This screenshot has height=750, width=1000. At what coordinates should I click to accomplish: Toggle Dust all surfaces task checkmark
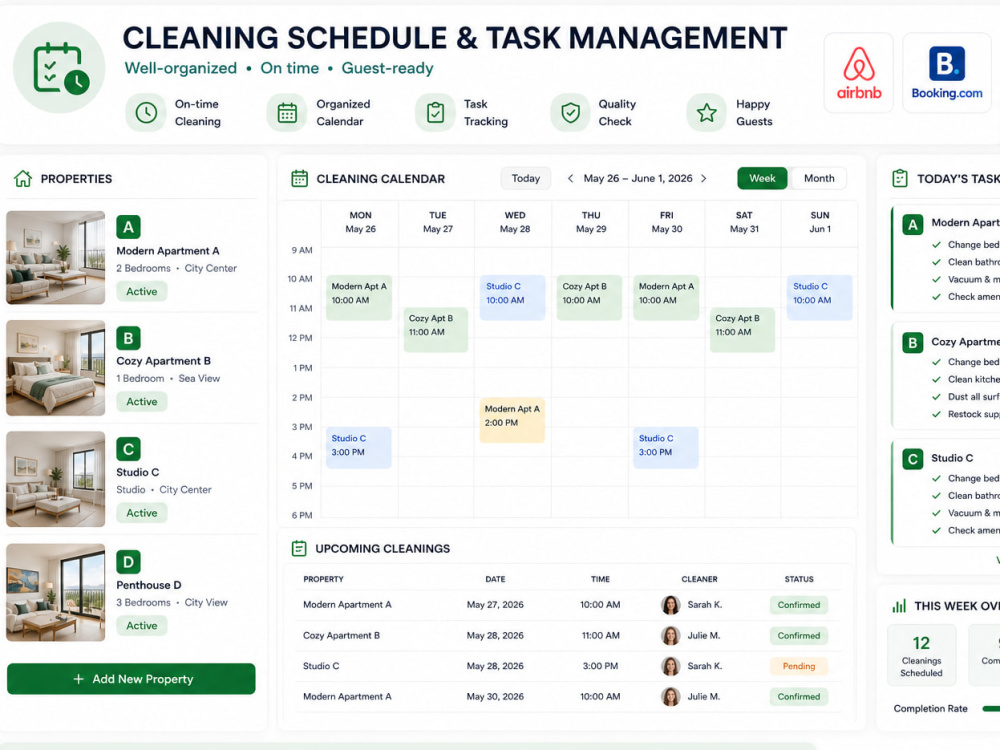936,397
